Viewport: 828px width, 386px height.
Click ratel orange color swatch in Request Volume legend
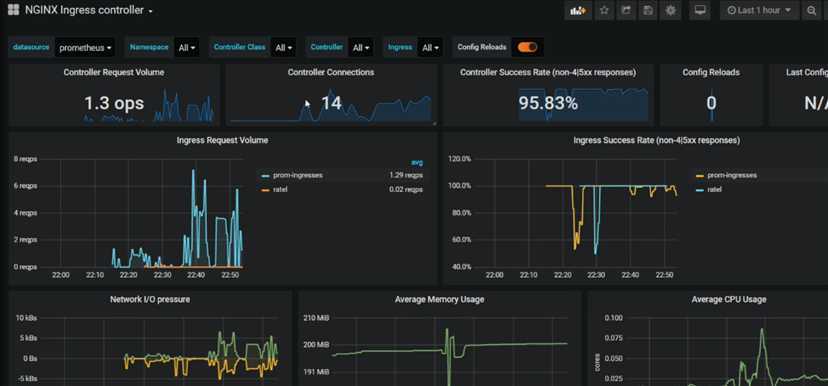click(266, 190)
